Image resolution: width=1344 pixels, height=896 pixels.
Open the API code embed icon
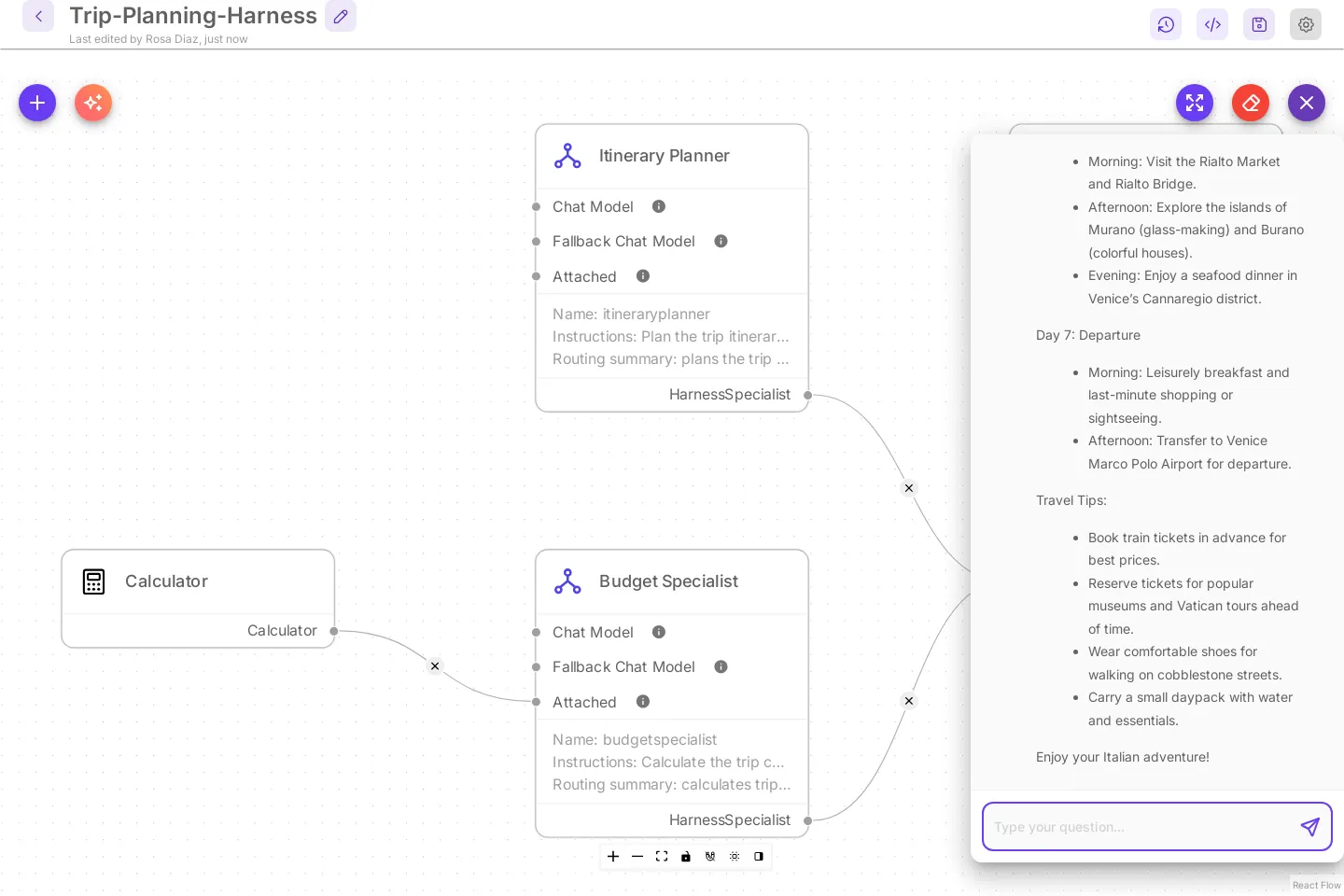1212,24
